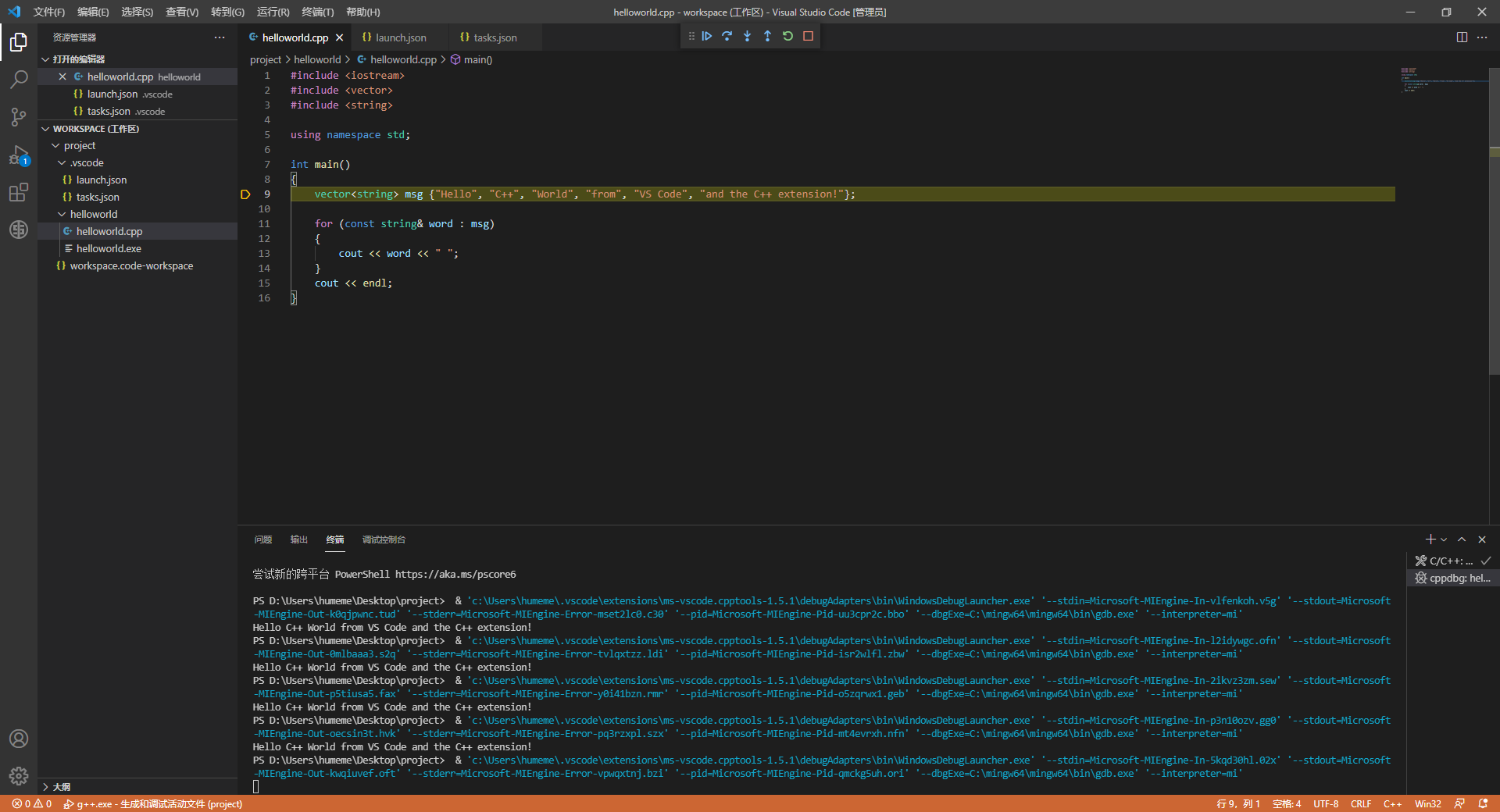Switch to the Debug Console tab

[x=384, y=540]
